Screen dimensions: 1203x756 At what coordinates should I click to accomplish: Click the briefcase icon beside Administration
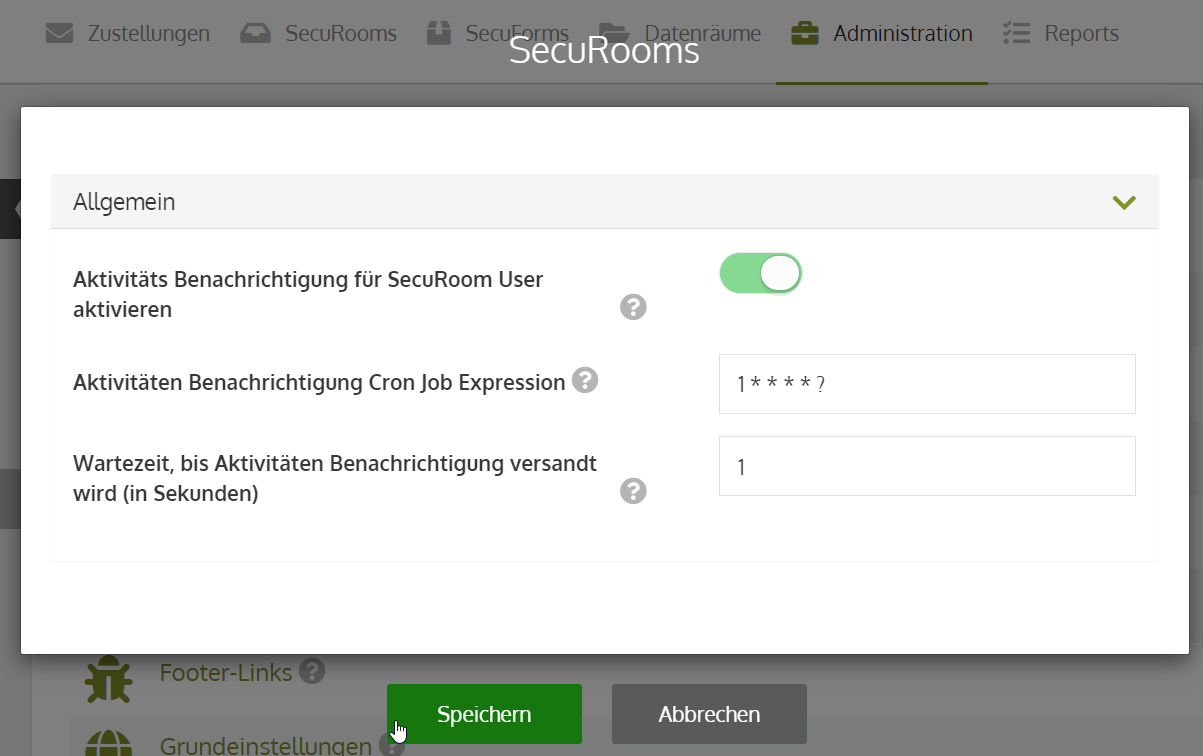pyautogui.click(x=804, y=34)
